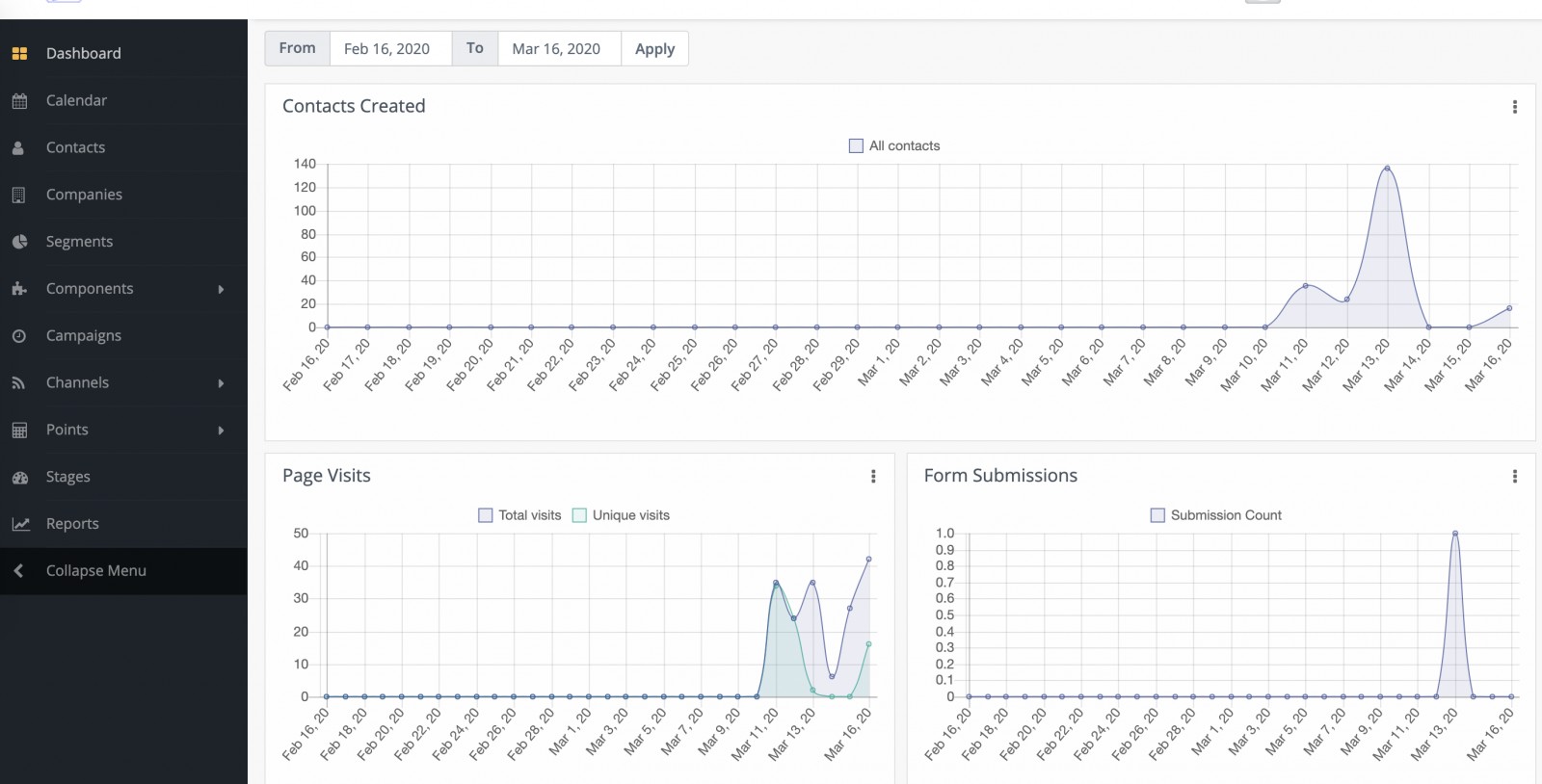The height and width of the screenshot is (784, 1542).
Task: Expand the Components submenu arrow
Action: [221, 289]
